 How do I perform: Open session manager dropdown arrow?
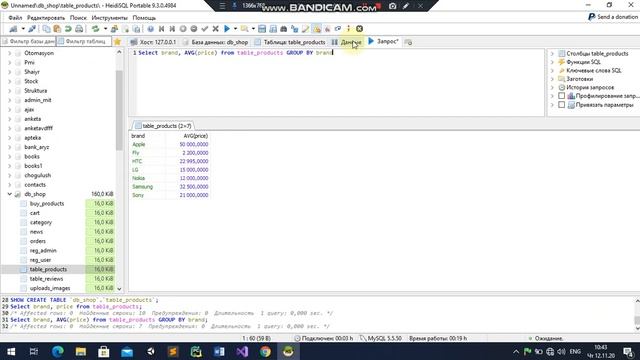(23, 29)
